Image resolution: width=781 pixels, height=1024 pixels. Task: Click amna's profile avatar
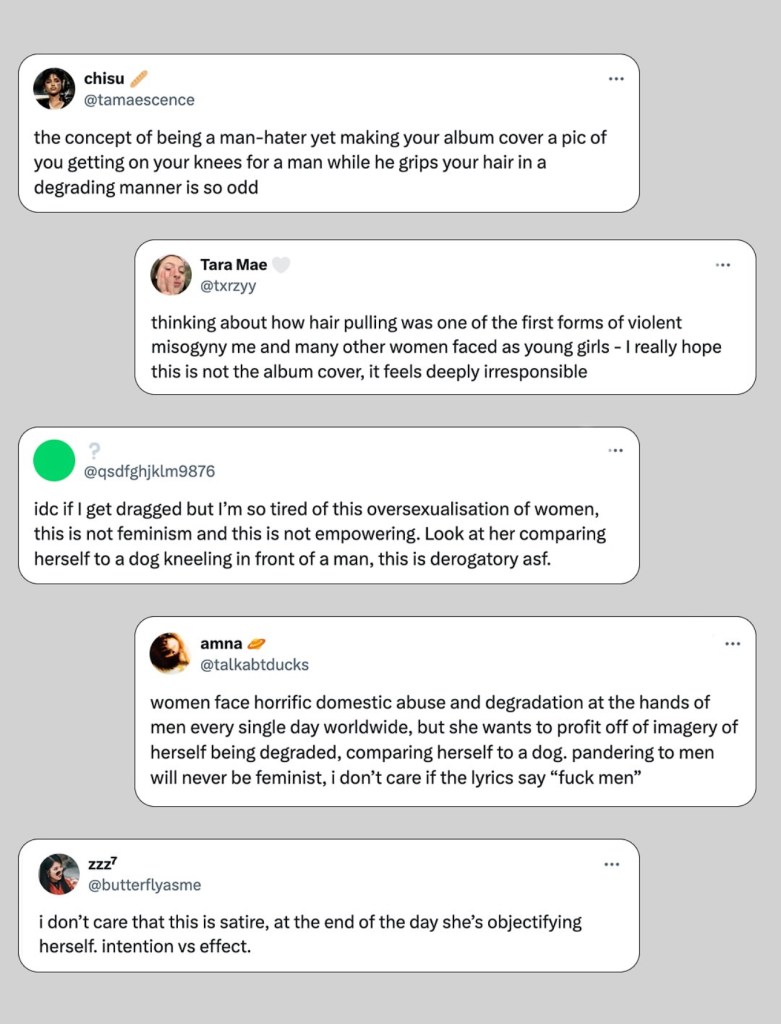[170, 653]
